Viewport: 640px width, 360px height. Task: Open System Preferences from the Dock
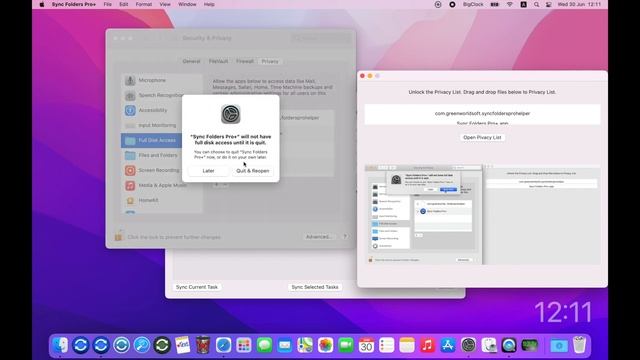tap(468, 345)
